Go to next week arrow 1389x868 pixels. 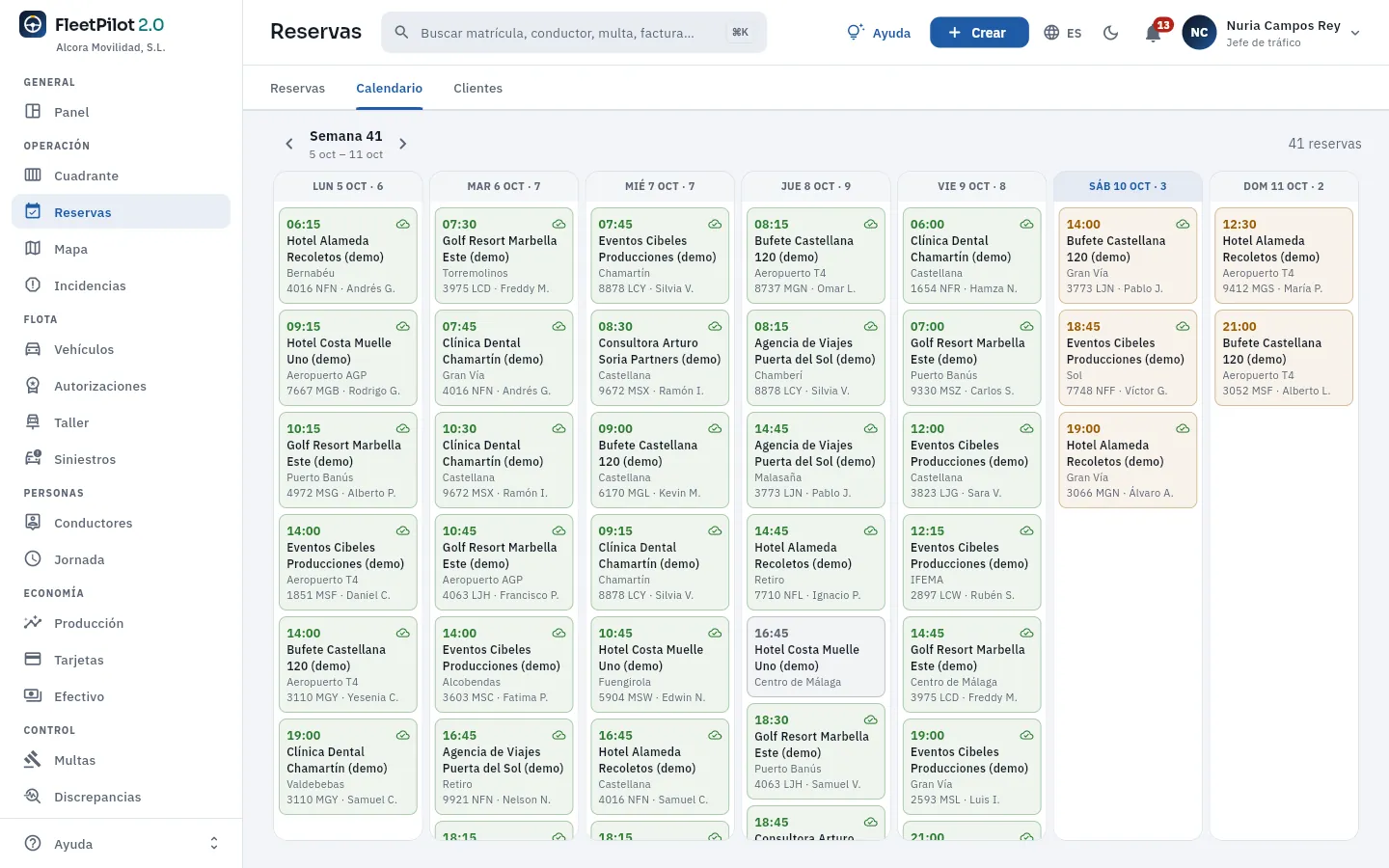[403, 144]
